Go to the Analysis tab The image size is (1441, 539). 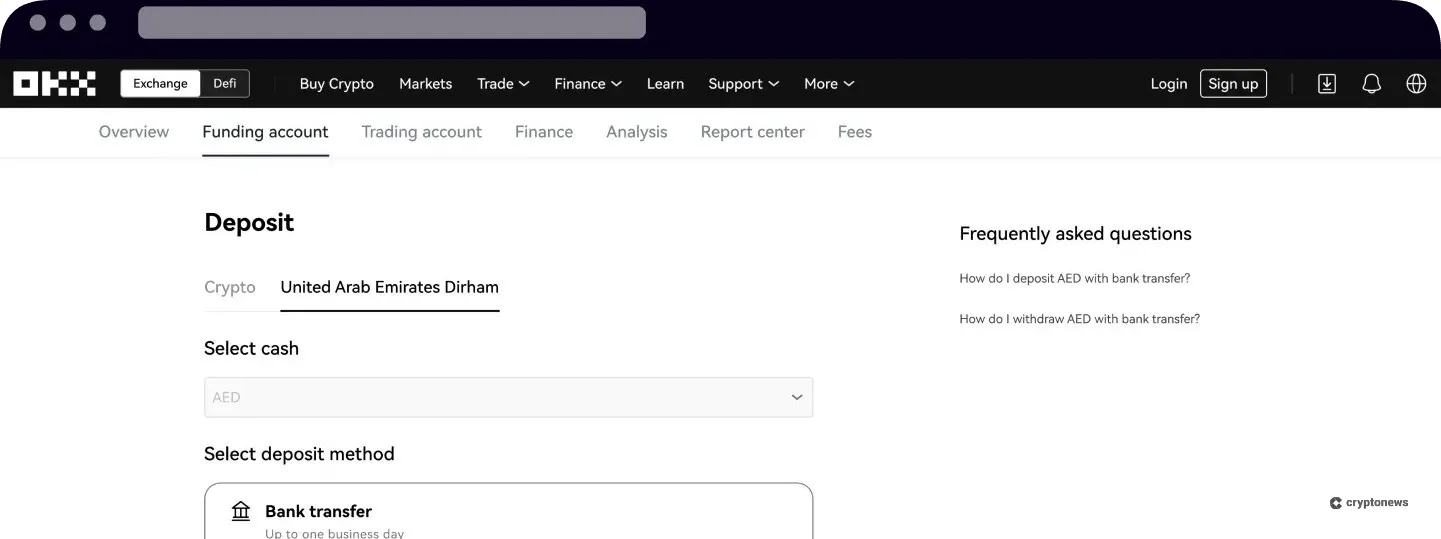point(636,132)
